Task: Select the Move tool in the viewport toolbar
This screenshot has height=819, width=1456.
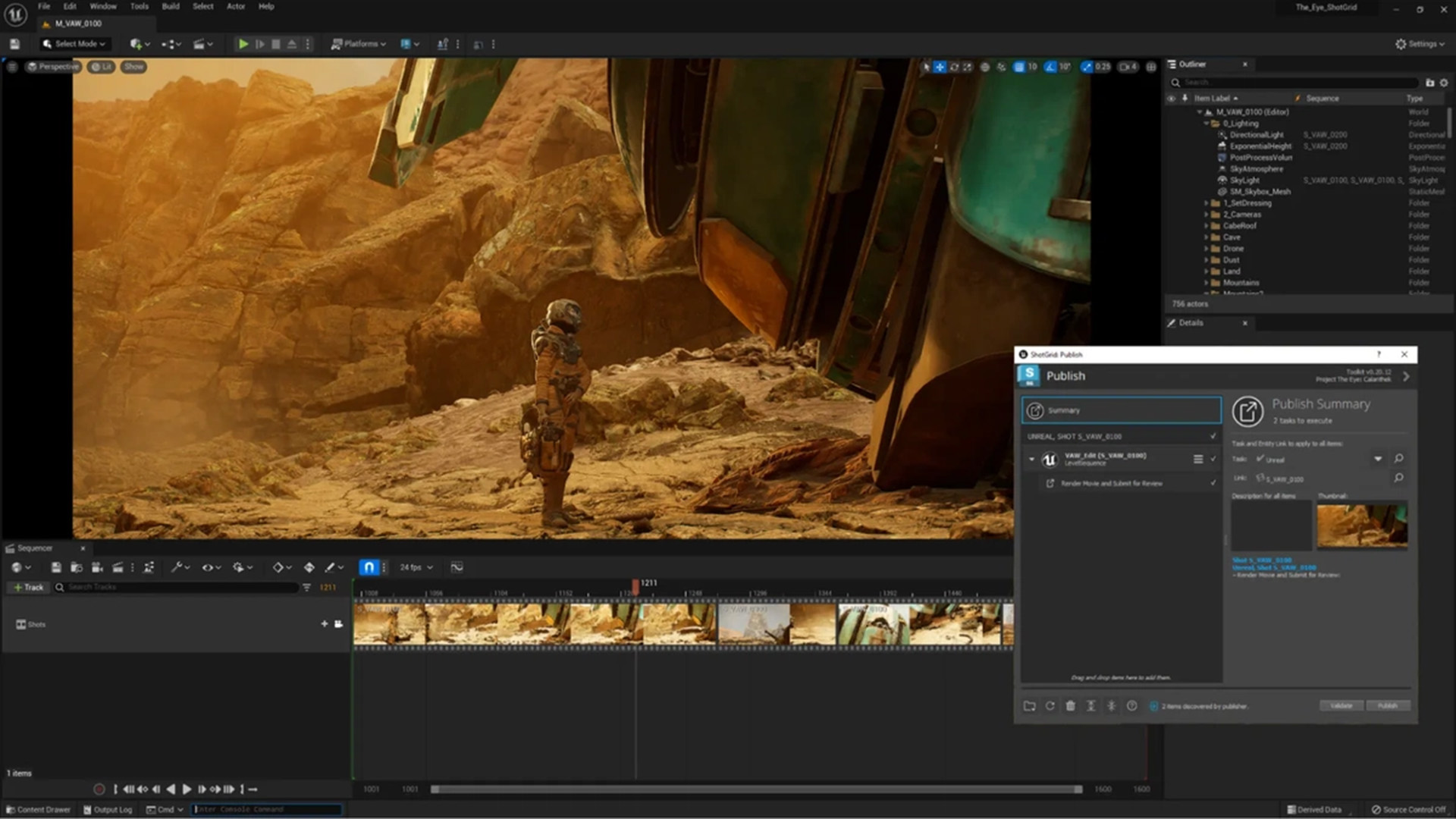Action: (939, 67)
